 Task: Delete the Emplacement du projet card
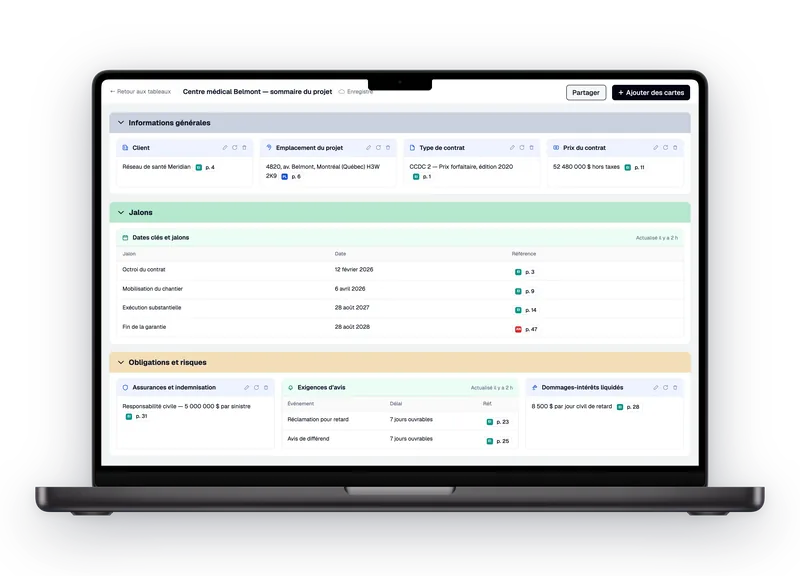tap(388, 147)
